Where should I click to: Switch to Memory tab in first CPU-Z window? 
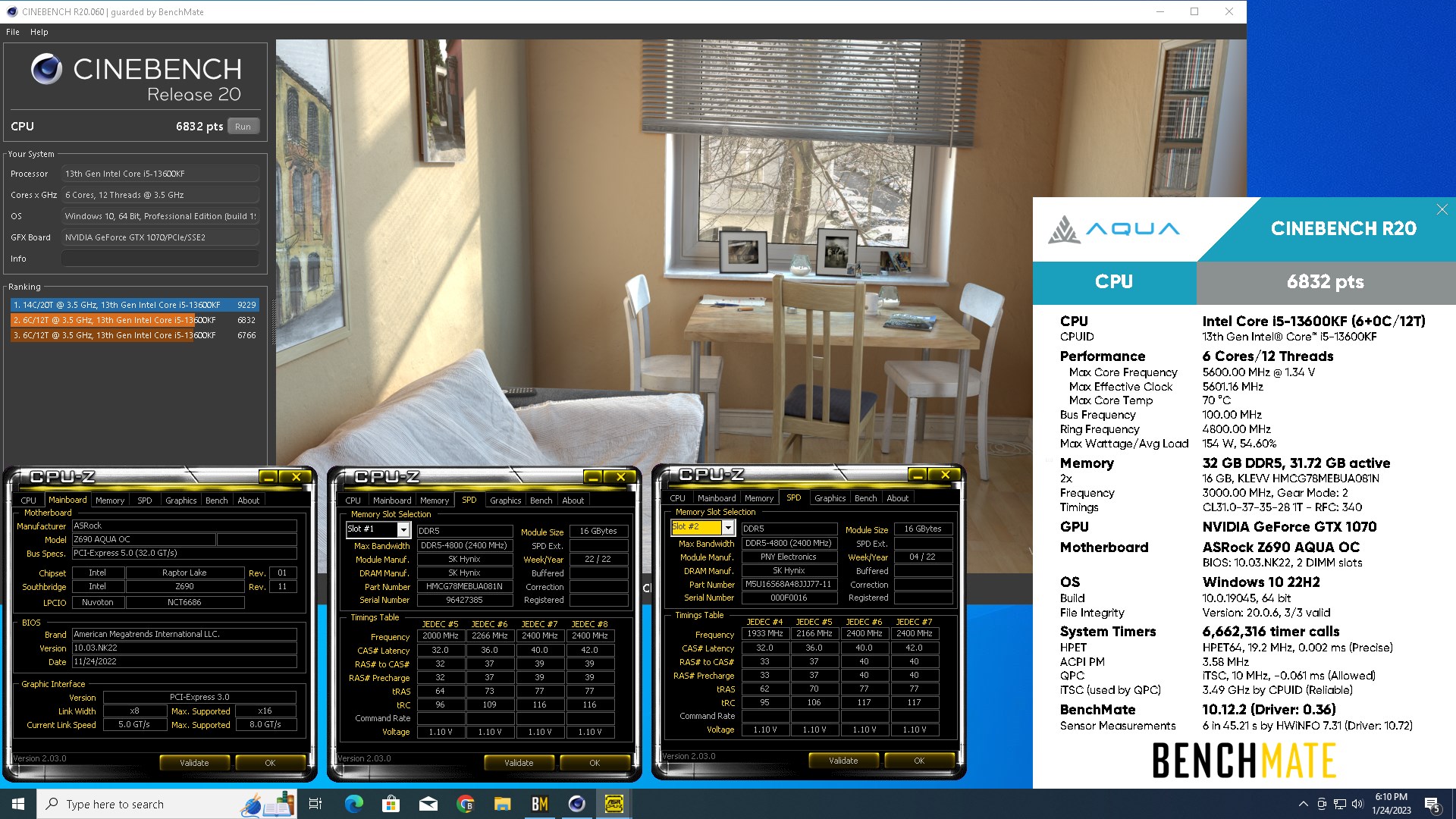click(x=110, y=500)
